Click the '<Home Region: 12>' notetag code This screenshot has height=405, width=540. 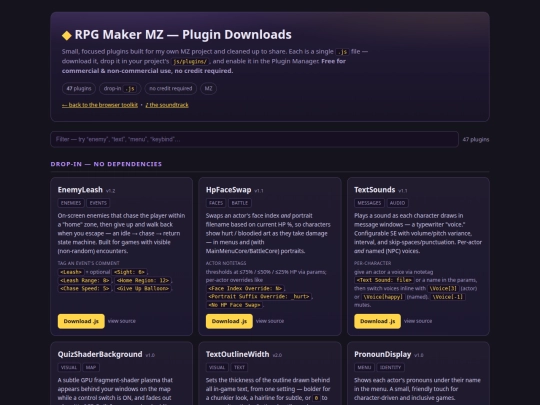click(x=143, y=280)
